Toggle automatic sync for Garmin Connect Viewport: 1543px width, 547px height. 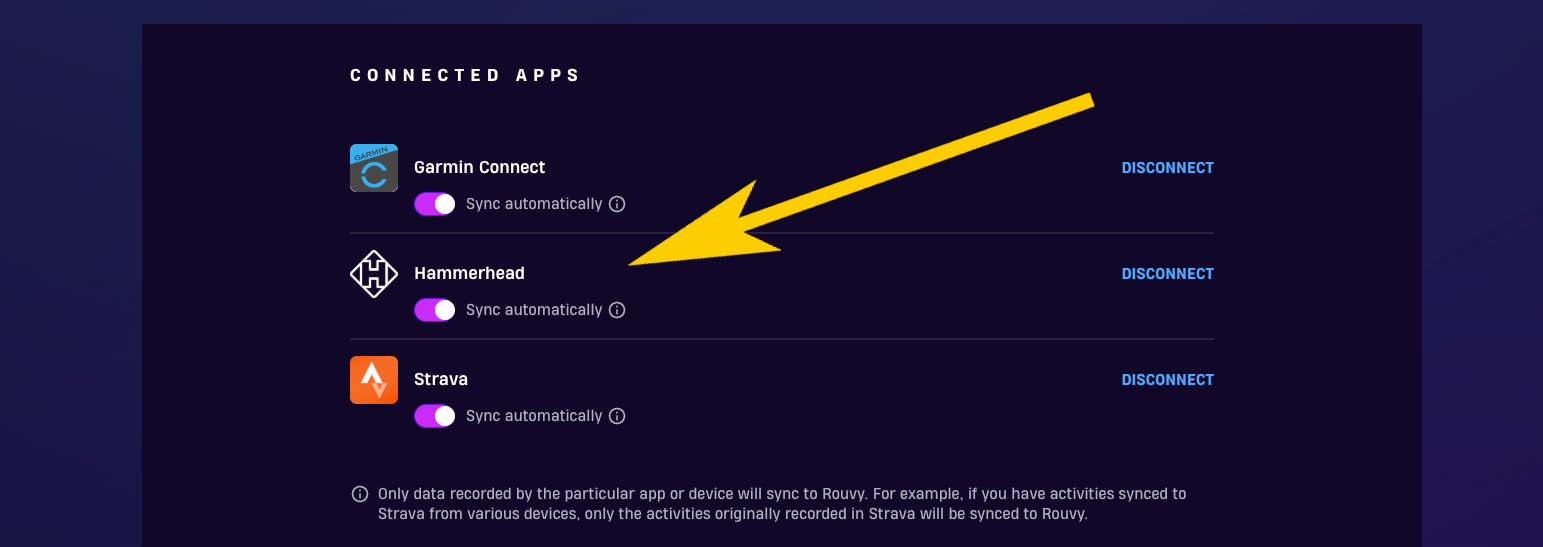tap(435, 204)
